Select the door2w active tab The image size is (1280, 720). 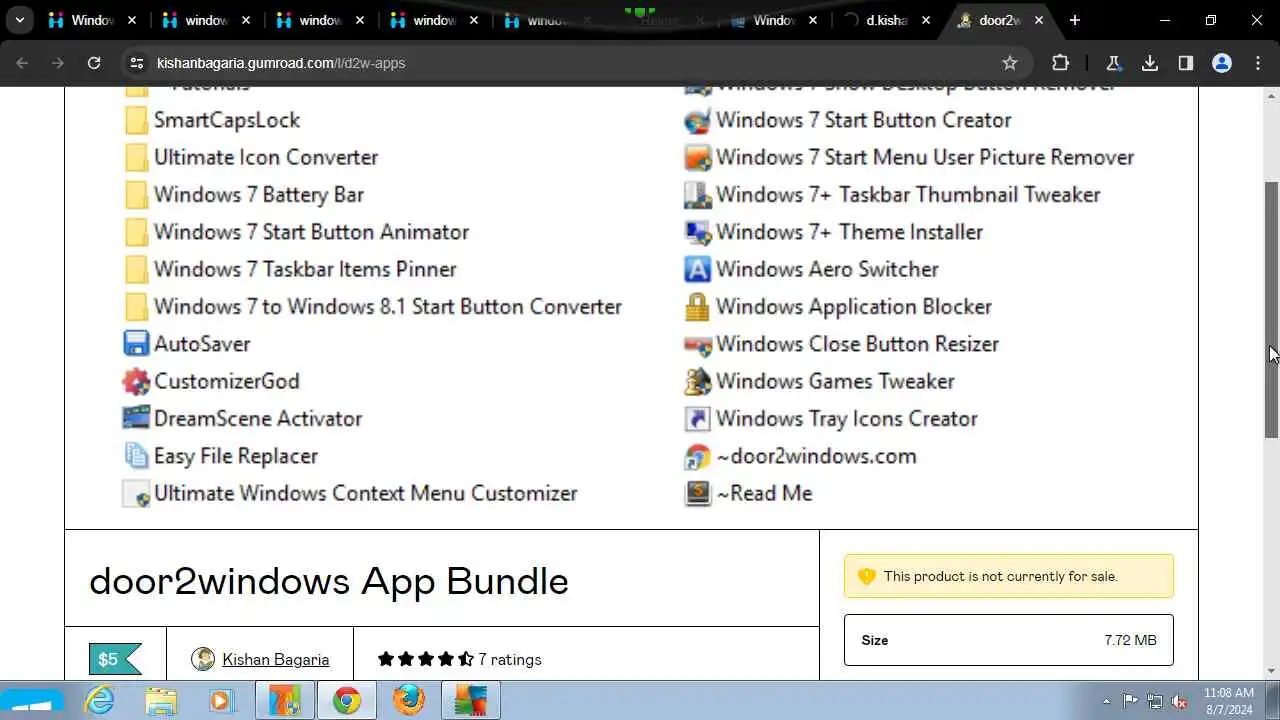1000,20
